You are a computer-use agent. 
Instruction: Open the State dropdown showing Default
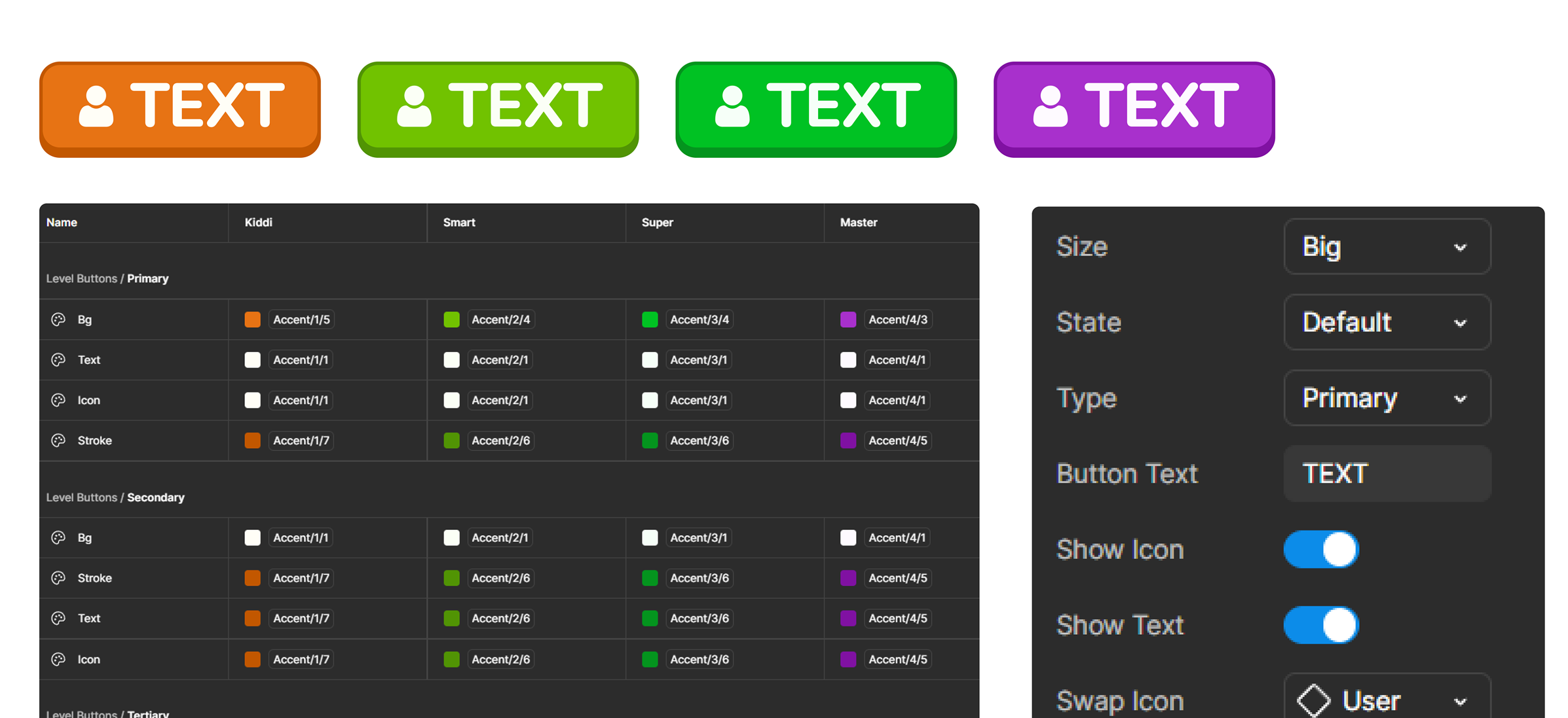[x=1387, y=322]
